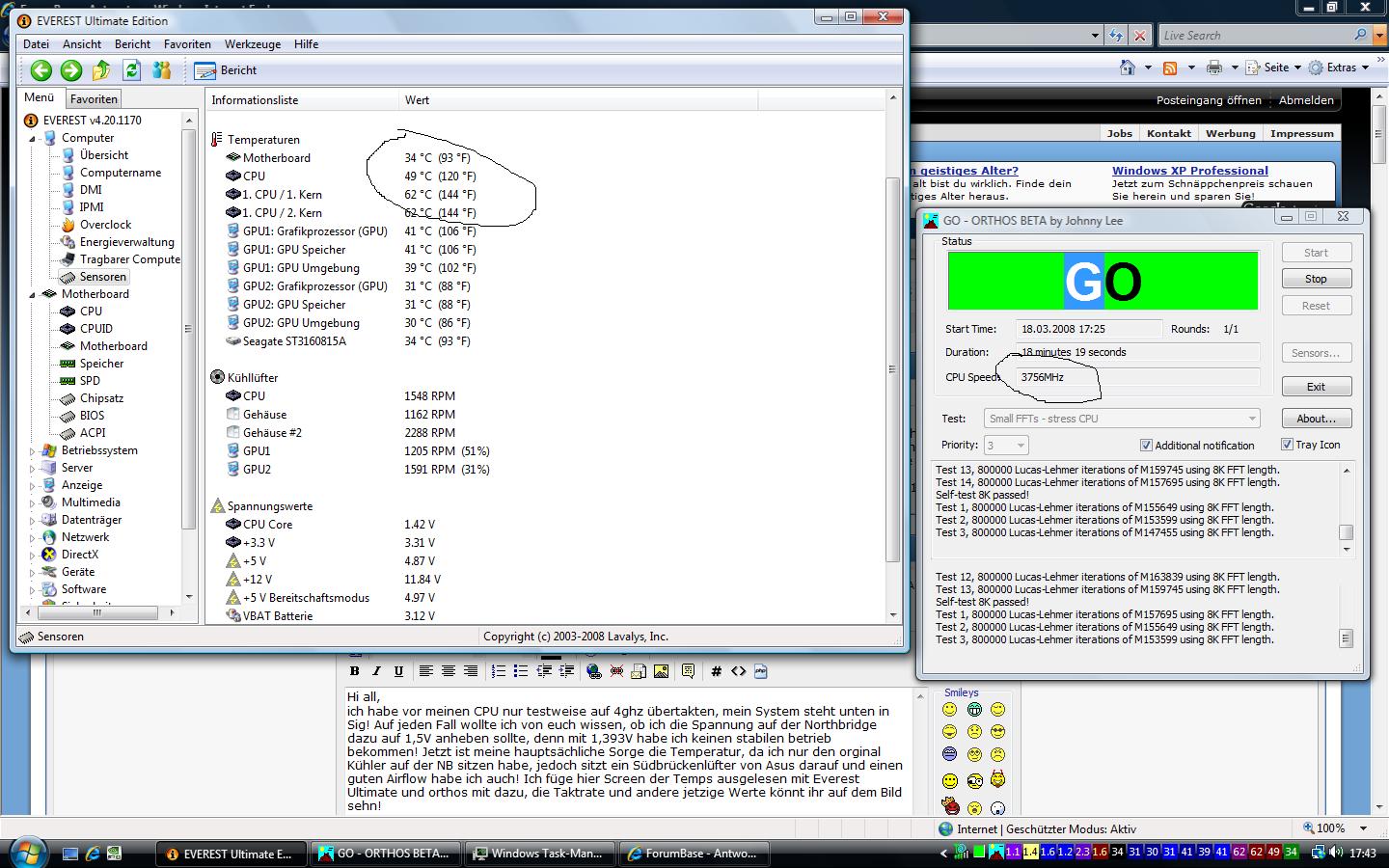
Task: Click the RSS feeds icon
Action: coord(1170,68)
